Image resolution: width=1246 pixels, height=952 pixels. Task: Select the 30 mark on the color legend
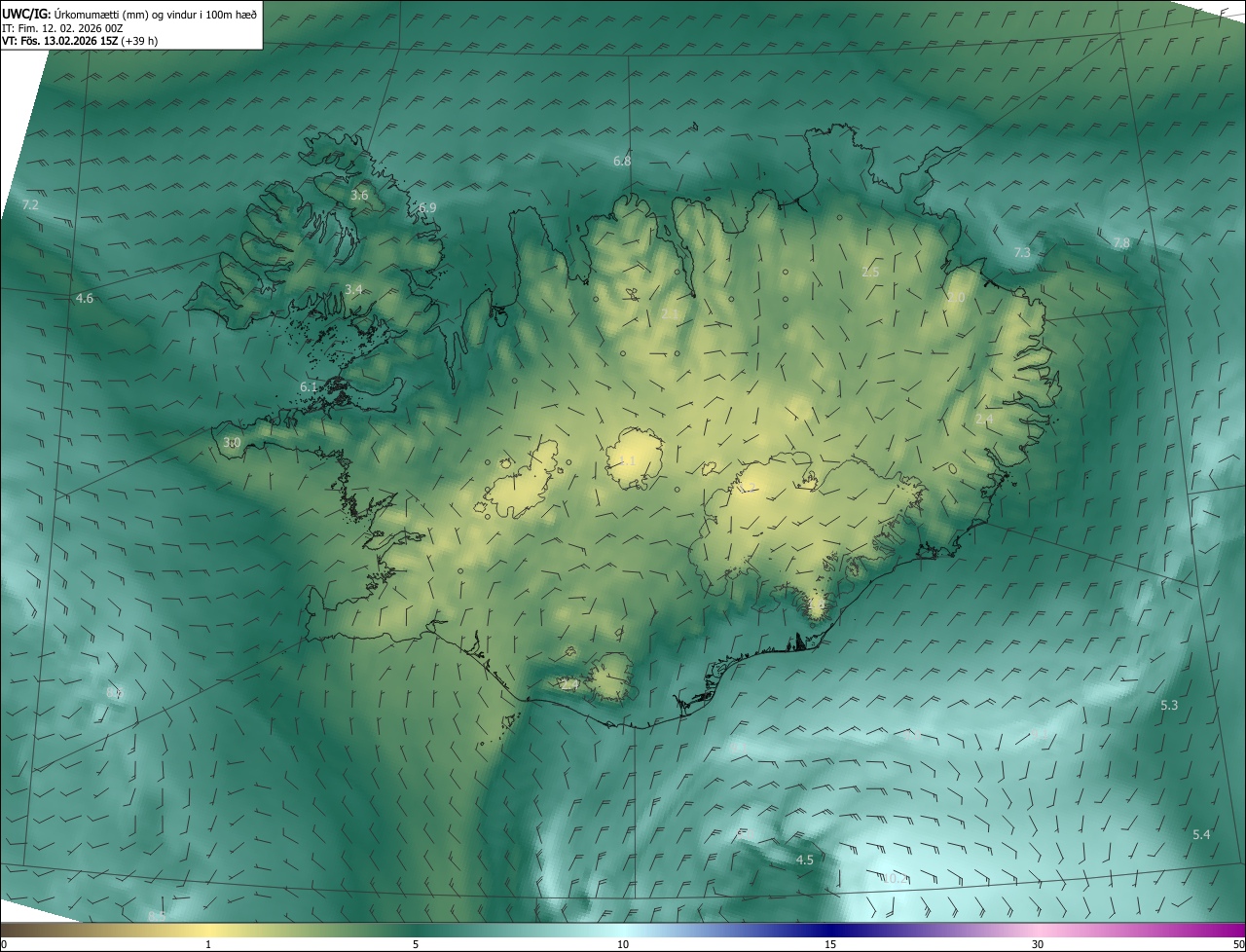1038,944
